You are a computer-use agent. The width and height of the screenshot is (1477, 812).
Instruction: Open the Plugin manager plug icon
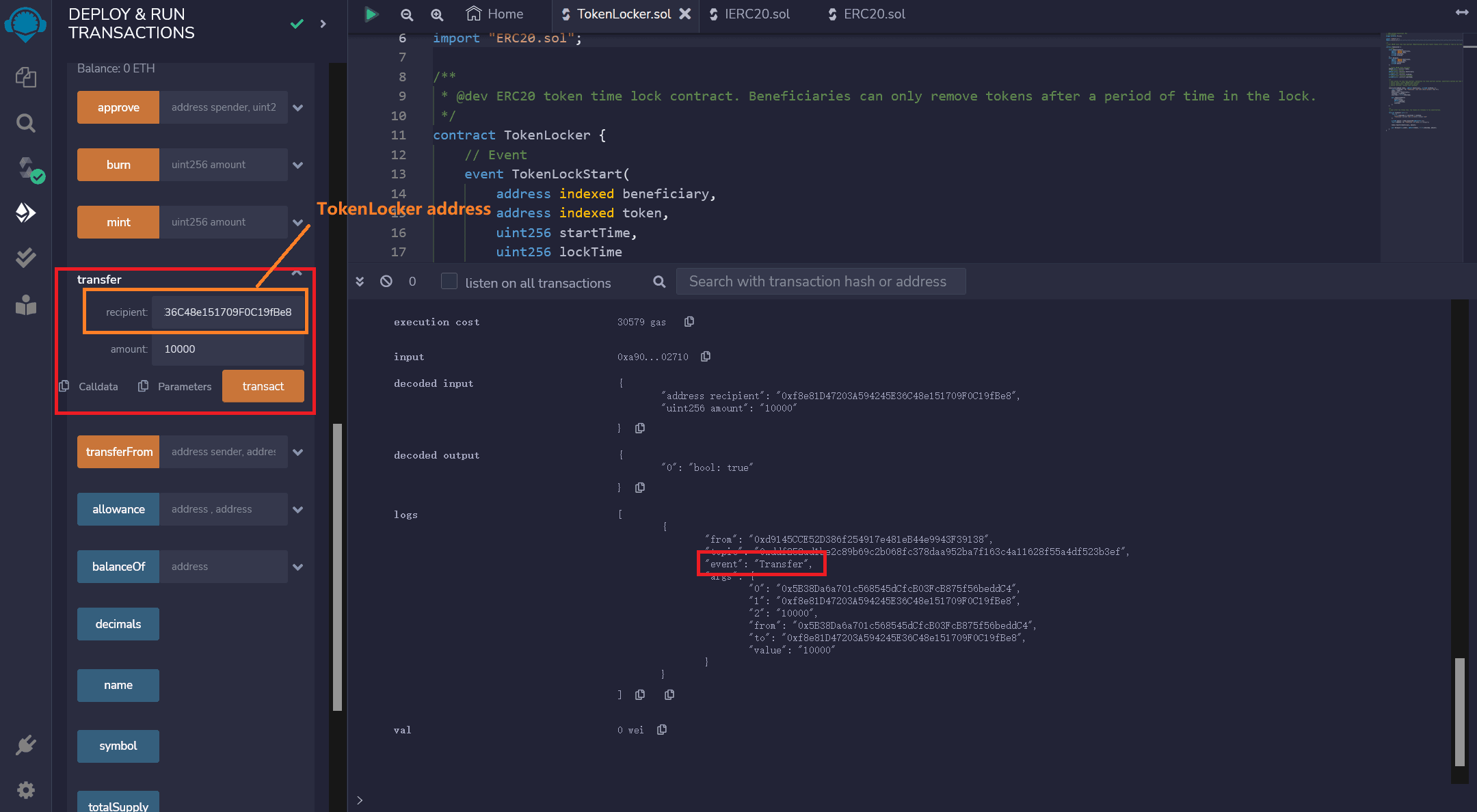25,744
